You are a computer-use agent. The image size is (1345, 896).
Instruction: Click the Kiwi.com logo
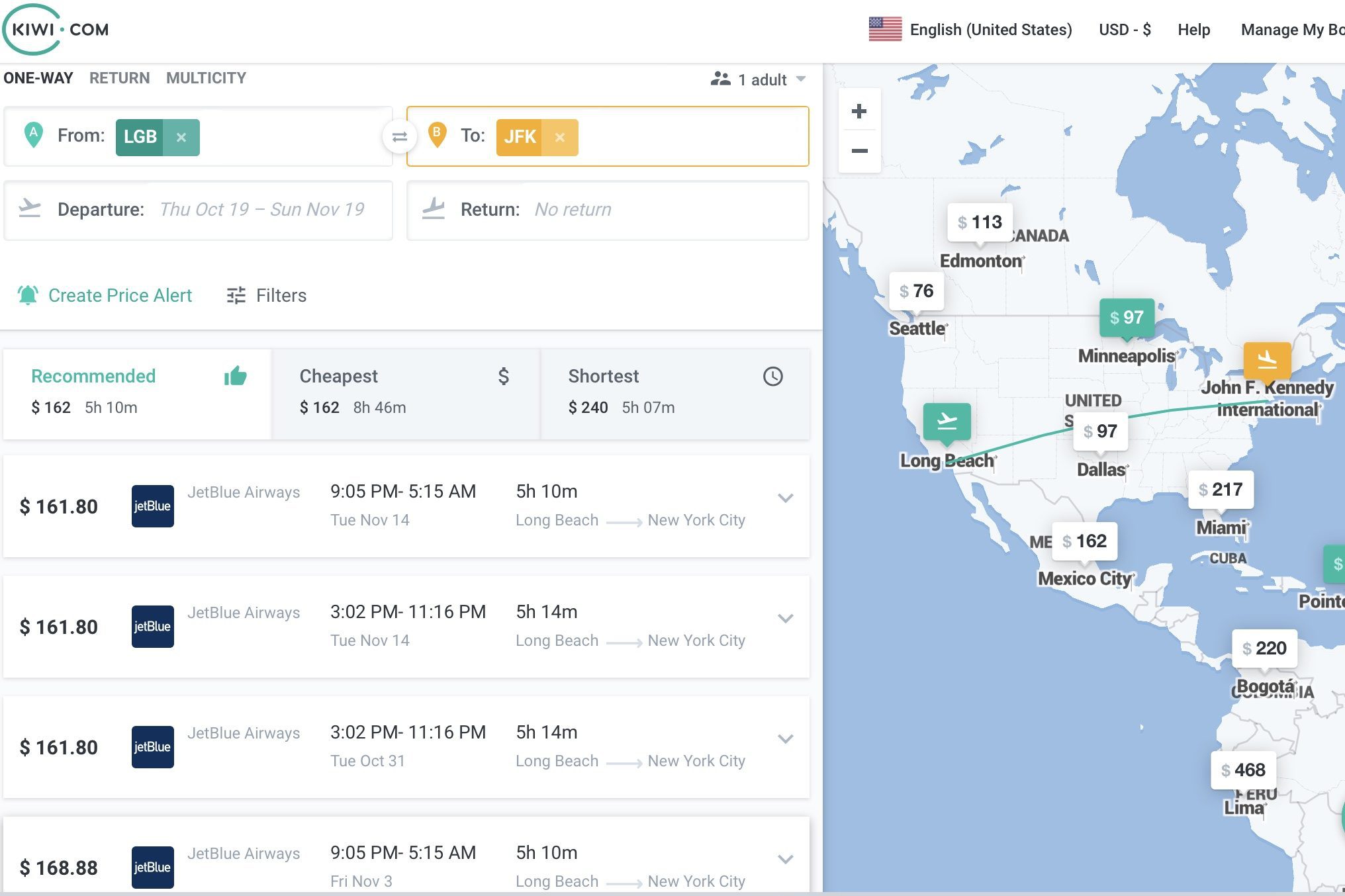point(56,30)
